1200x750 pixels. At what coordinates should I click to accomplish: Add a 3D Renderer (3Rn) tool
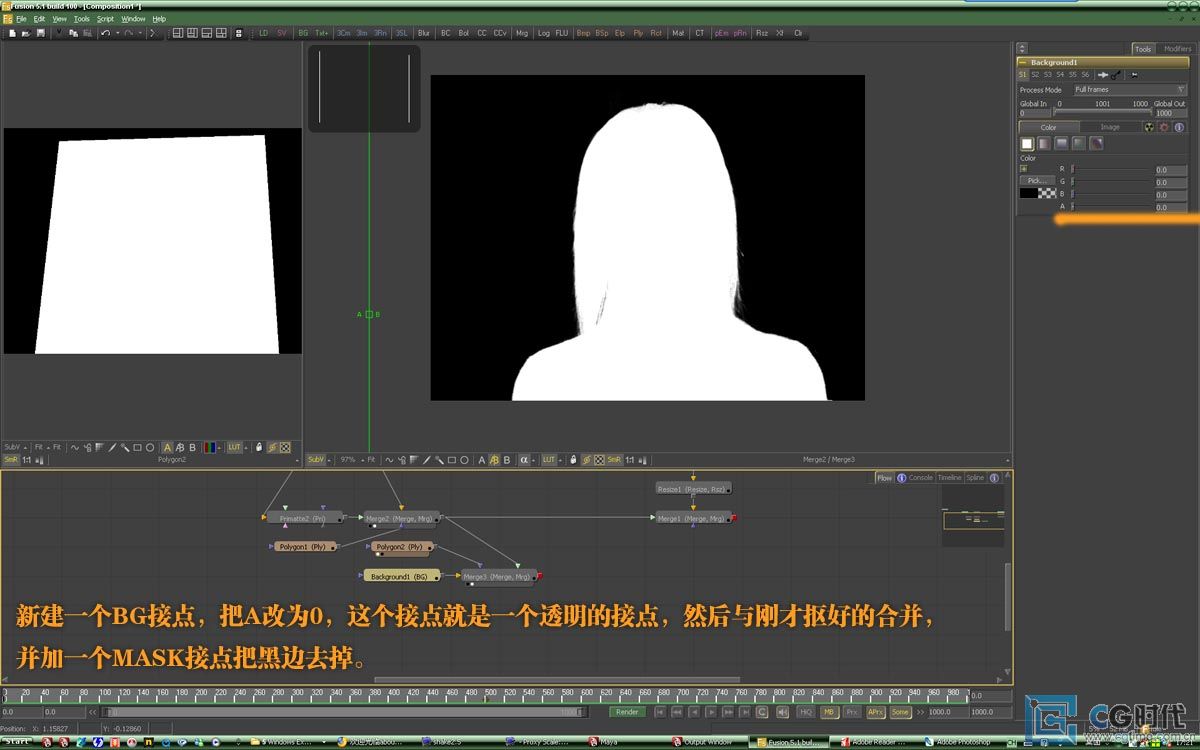[x=381, y=33]
